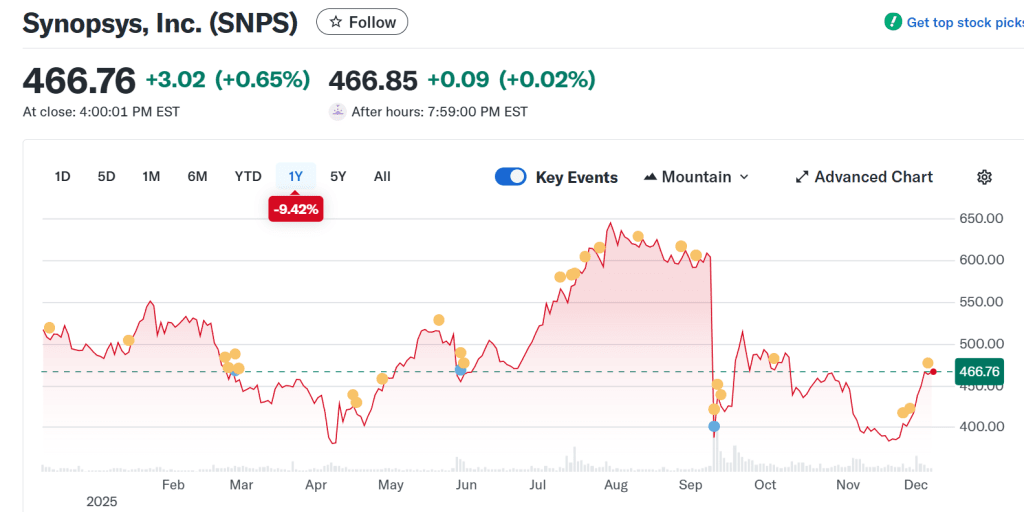Open chart settings gear icon
This screenshot has width=1024, height=512.
(984, 177)
